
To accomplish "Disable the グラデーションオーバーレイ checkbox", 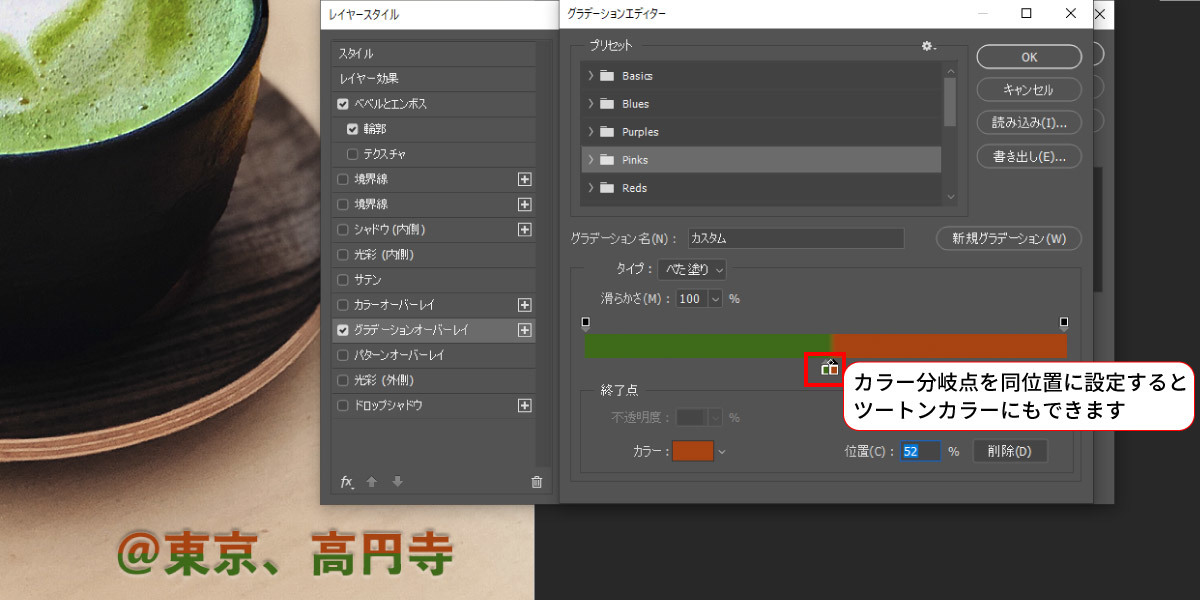I will coord(343,330).
